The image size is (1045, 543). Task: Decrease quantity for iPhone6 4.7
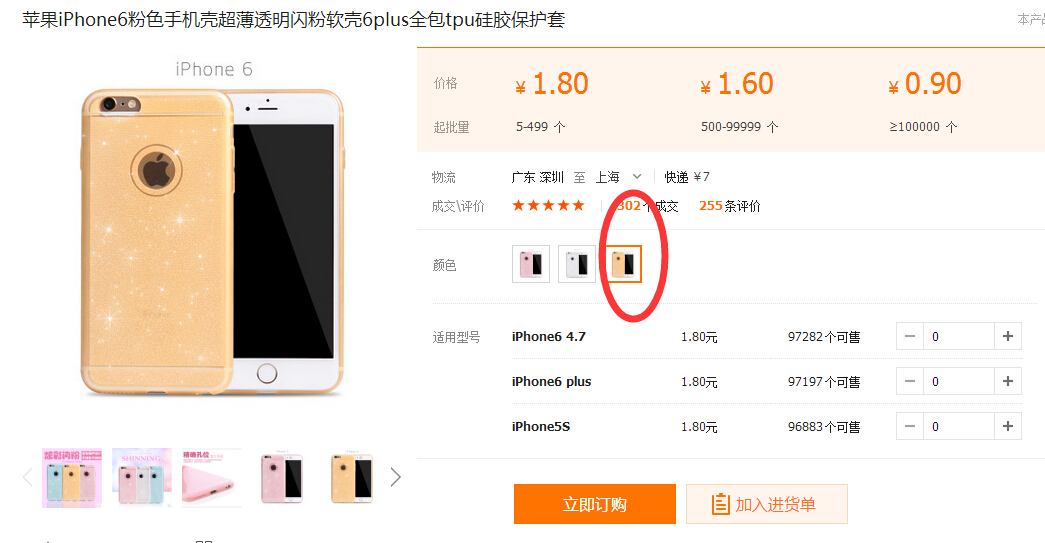pyautogui.click(x=910, y=336)
